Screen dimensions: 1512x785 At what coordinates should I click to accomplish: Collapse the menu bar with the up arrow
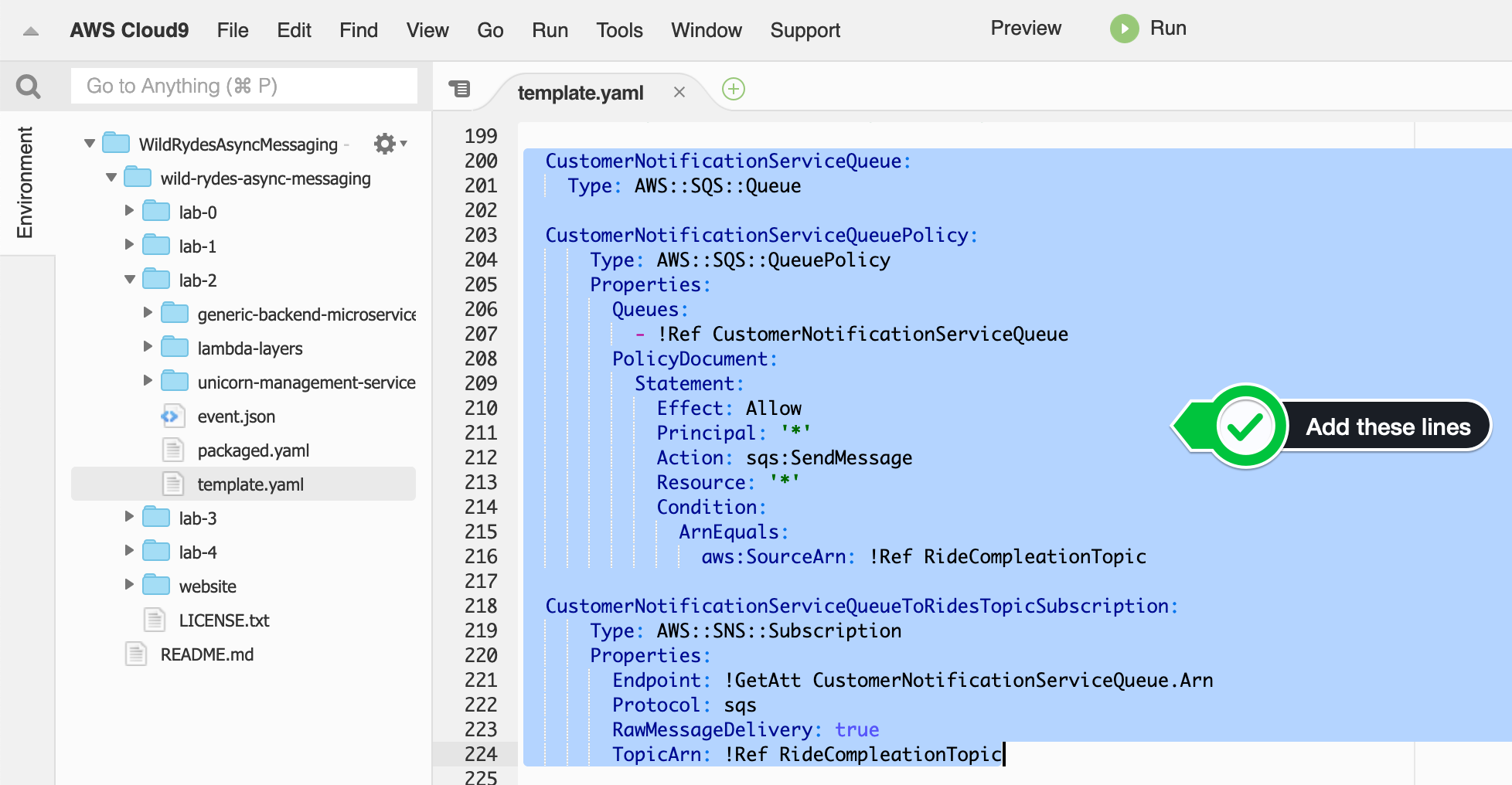31,31
